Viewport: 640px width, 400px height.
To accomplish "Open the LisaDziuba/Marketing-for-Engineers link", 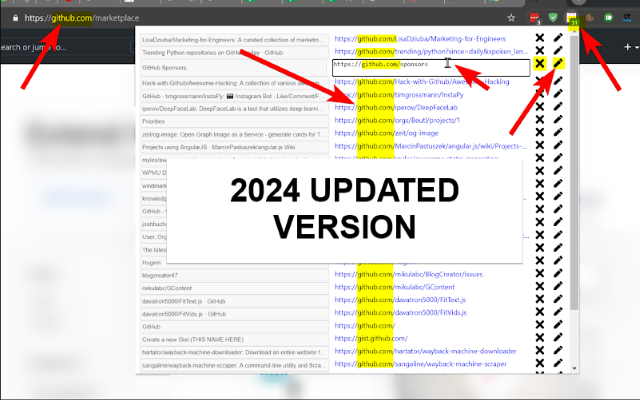I will [x=420, y=39].
